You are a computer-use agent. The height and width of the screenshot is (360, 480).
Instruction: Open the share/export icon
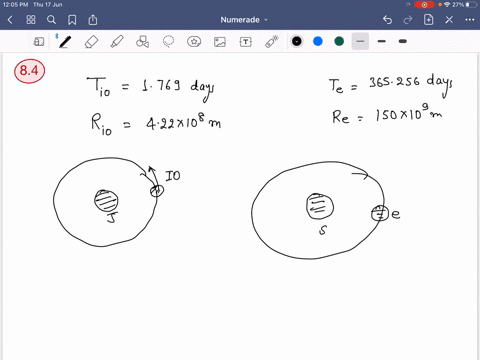(x=93, y=20)
